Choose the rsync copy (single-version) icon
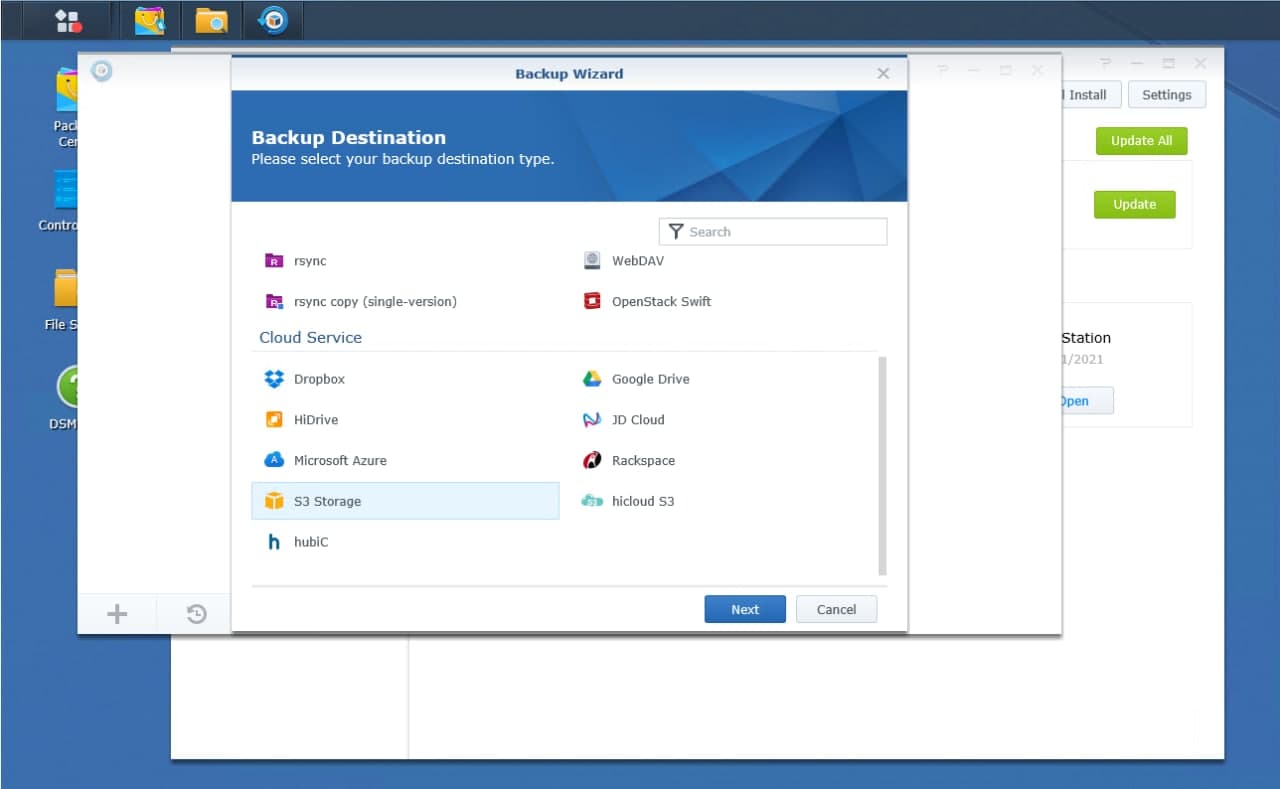This screenshot has width=1280, height=789. (273, 302)
